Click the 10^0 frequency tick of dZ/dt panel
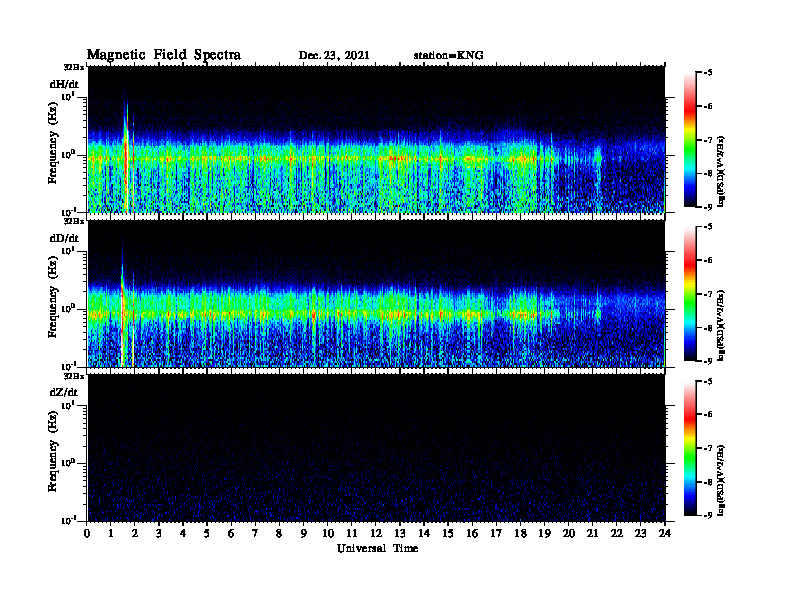The width and height of the screenshot is (792, 612). pyautogui.click(x=68, y=463)
